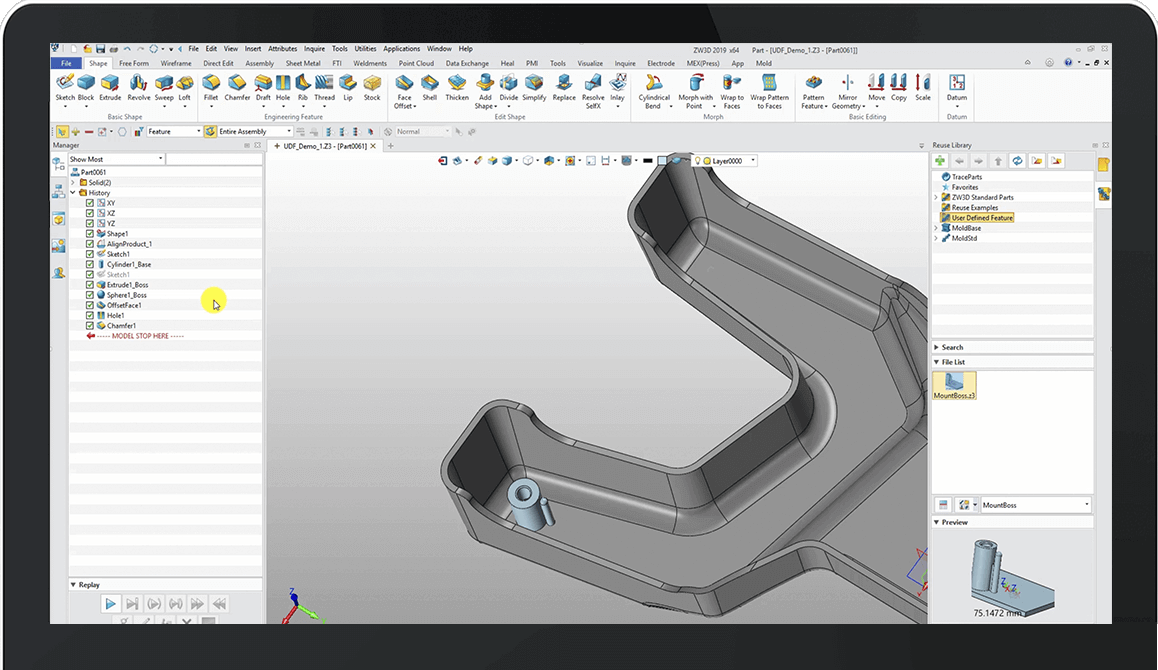Use the Thicken tool
This screenshot has height=670, width=1158.
(457, 88)
